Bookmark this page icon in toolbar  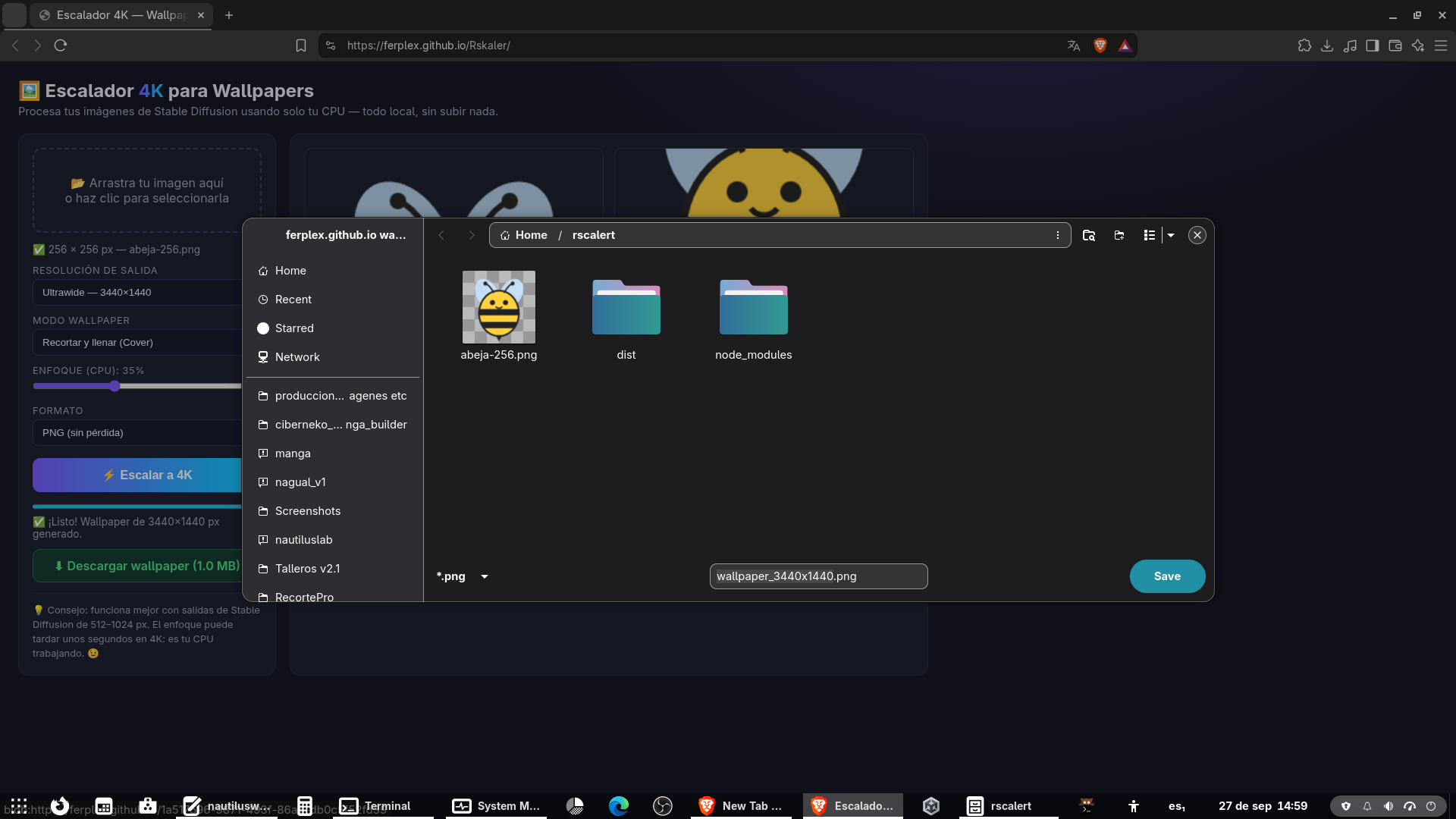coord(301,45)
